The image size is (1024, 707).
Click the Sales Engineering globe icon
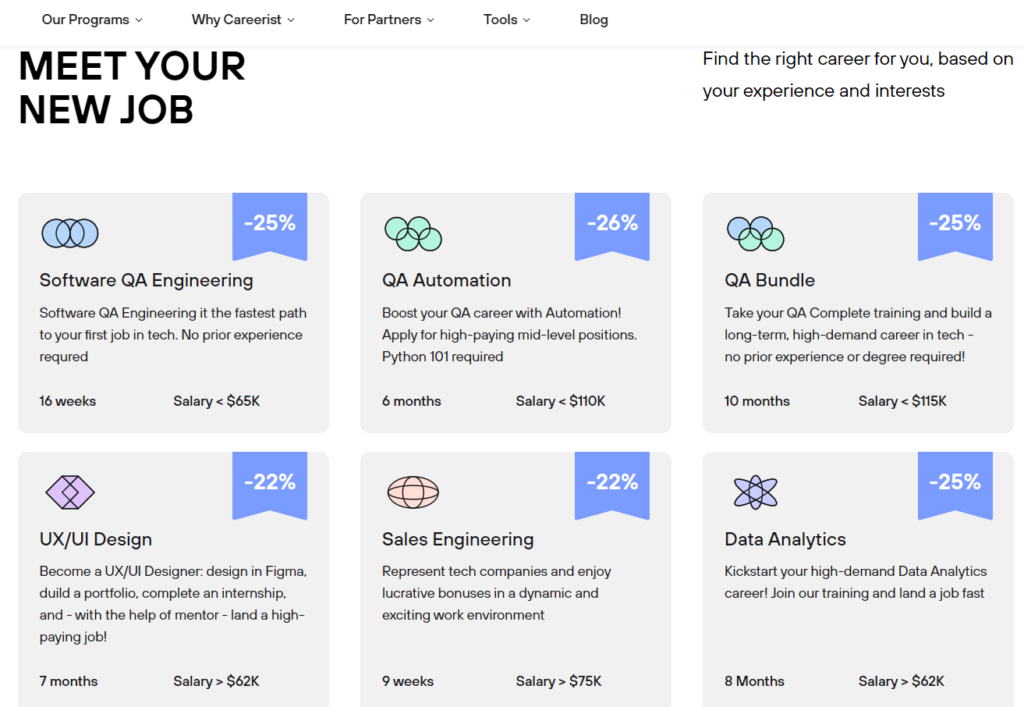tap(413, 492)
